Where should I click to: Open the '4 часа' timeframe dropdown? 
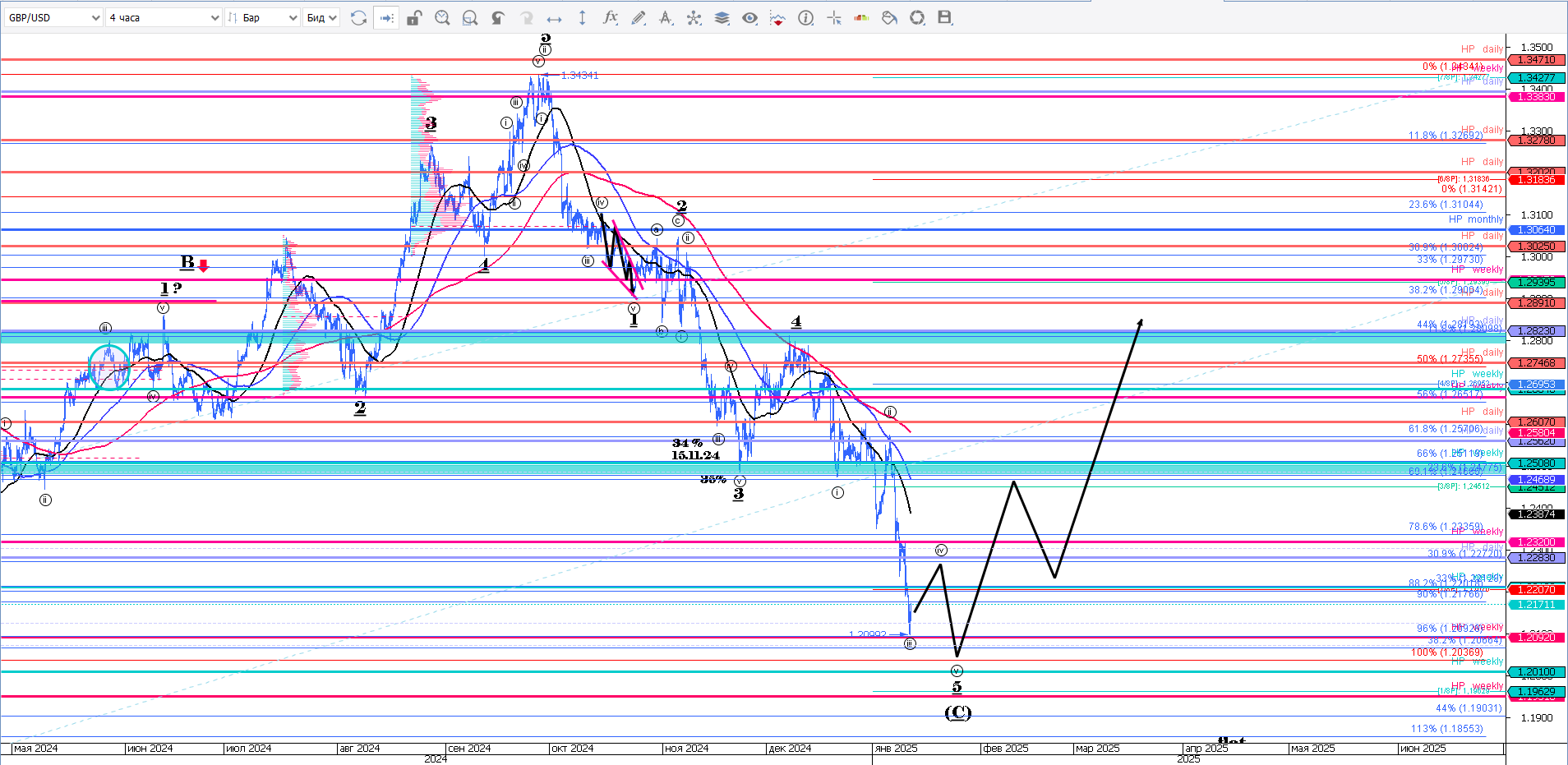164,17
